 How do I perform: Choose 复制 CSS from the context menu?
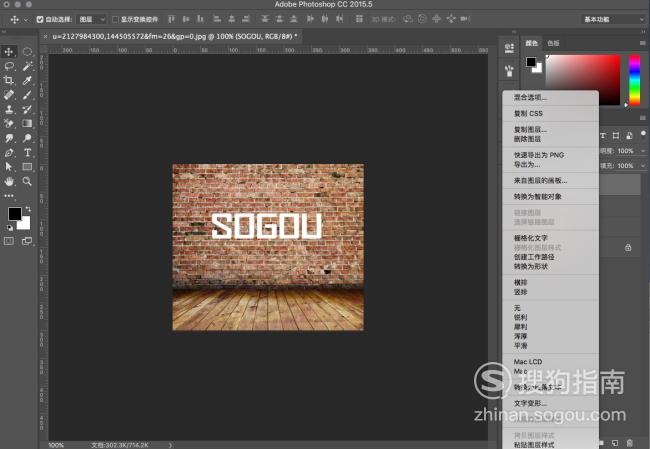(x=551, y=113)
